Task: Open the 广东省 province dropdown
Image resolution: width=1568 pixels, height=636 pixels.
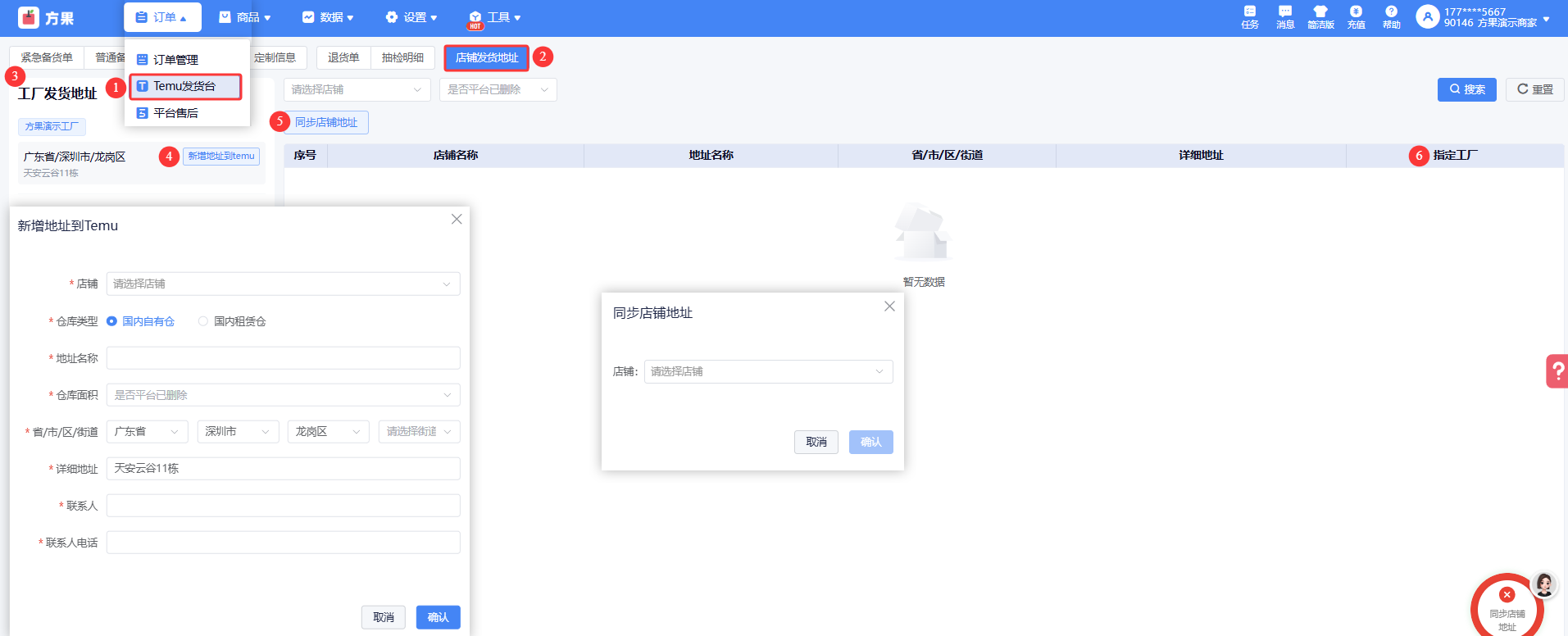Action: click(x=148, y=432)
